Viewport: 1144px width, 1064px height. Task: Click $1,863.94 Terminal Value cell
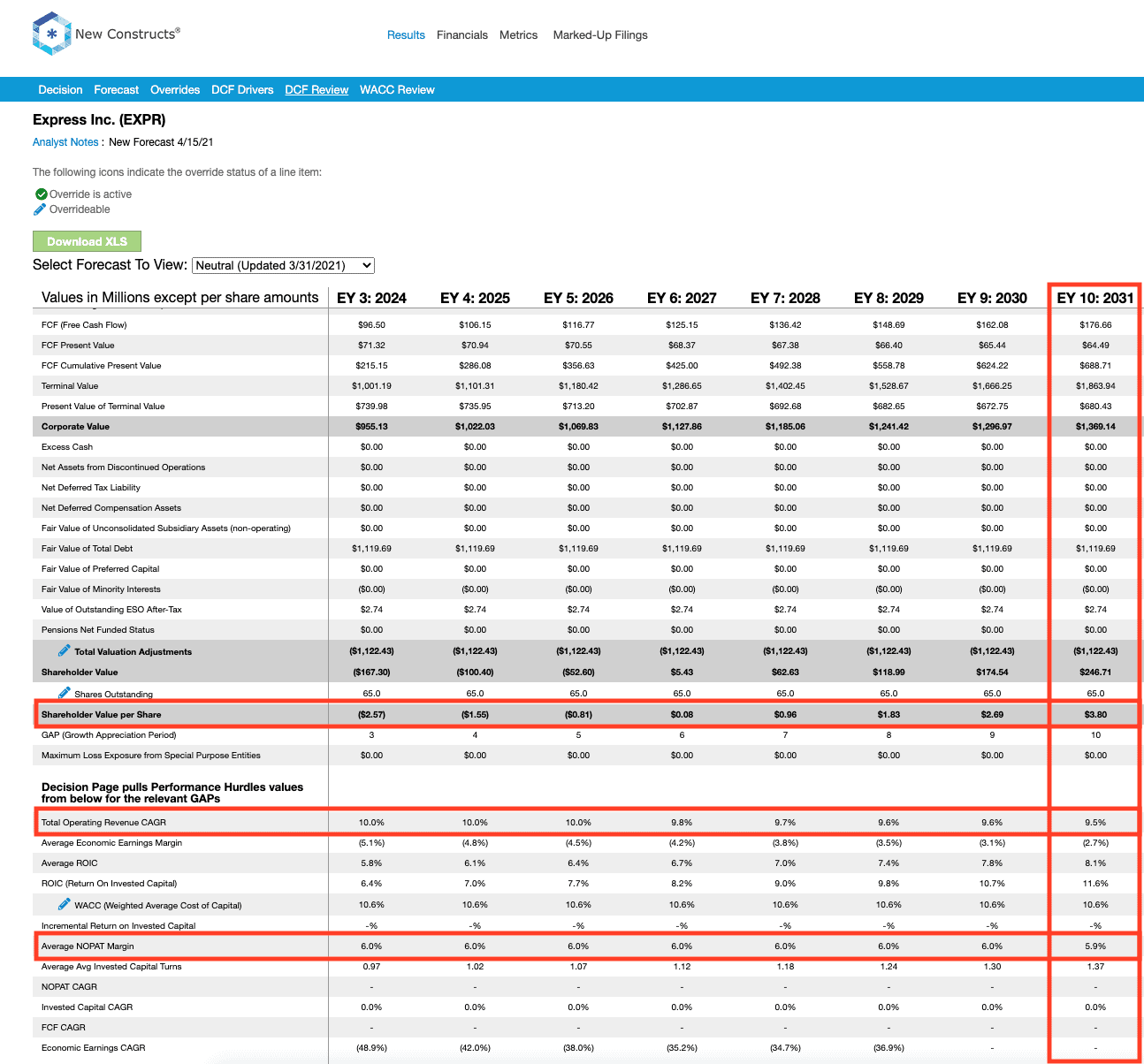1095,386
